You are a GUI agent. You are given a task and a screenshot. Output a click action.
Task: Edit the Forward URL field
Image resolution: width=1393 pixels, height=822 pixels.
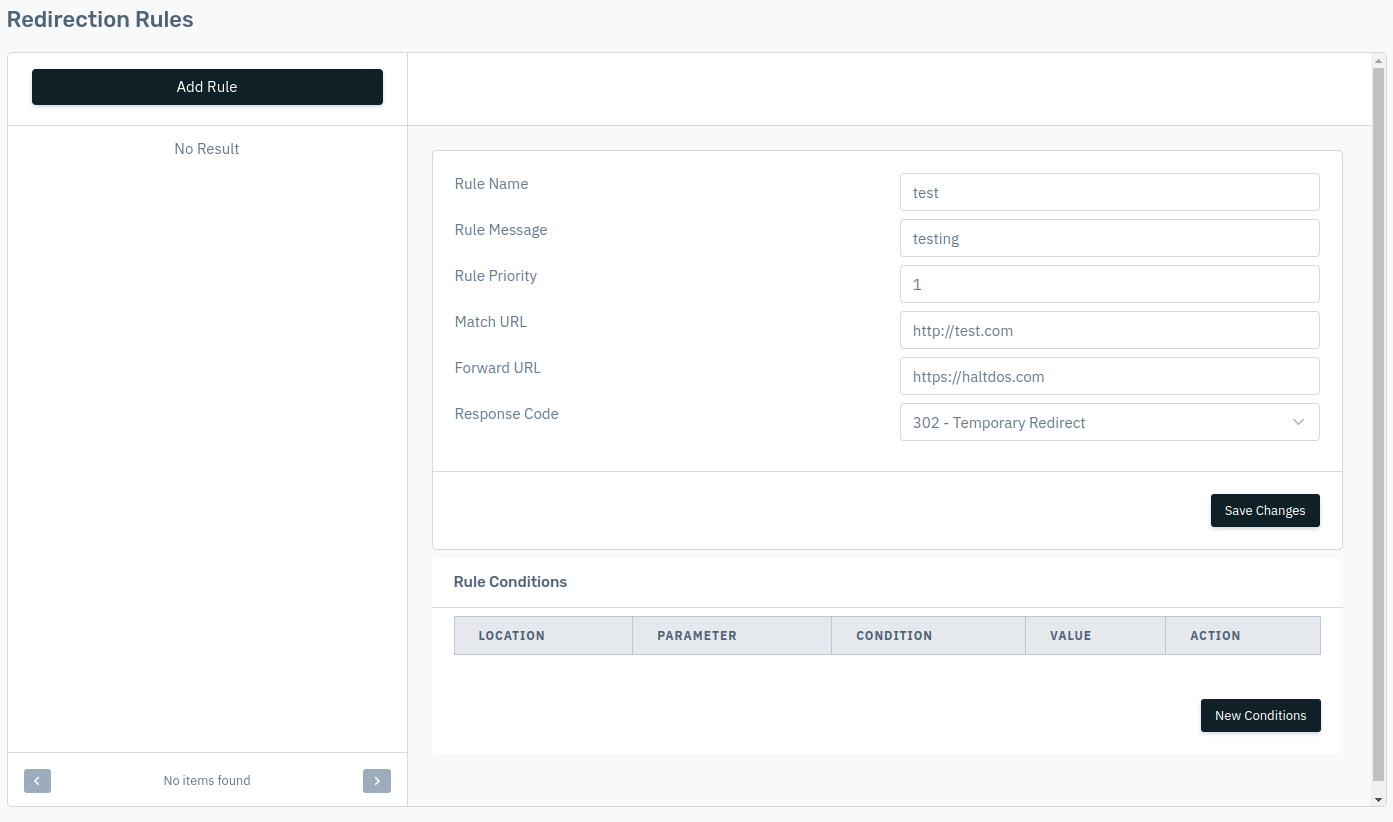click(1110, 376)
